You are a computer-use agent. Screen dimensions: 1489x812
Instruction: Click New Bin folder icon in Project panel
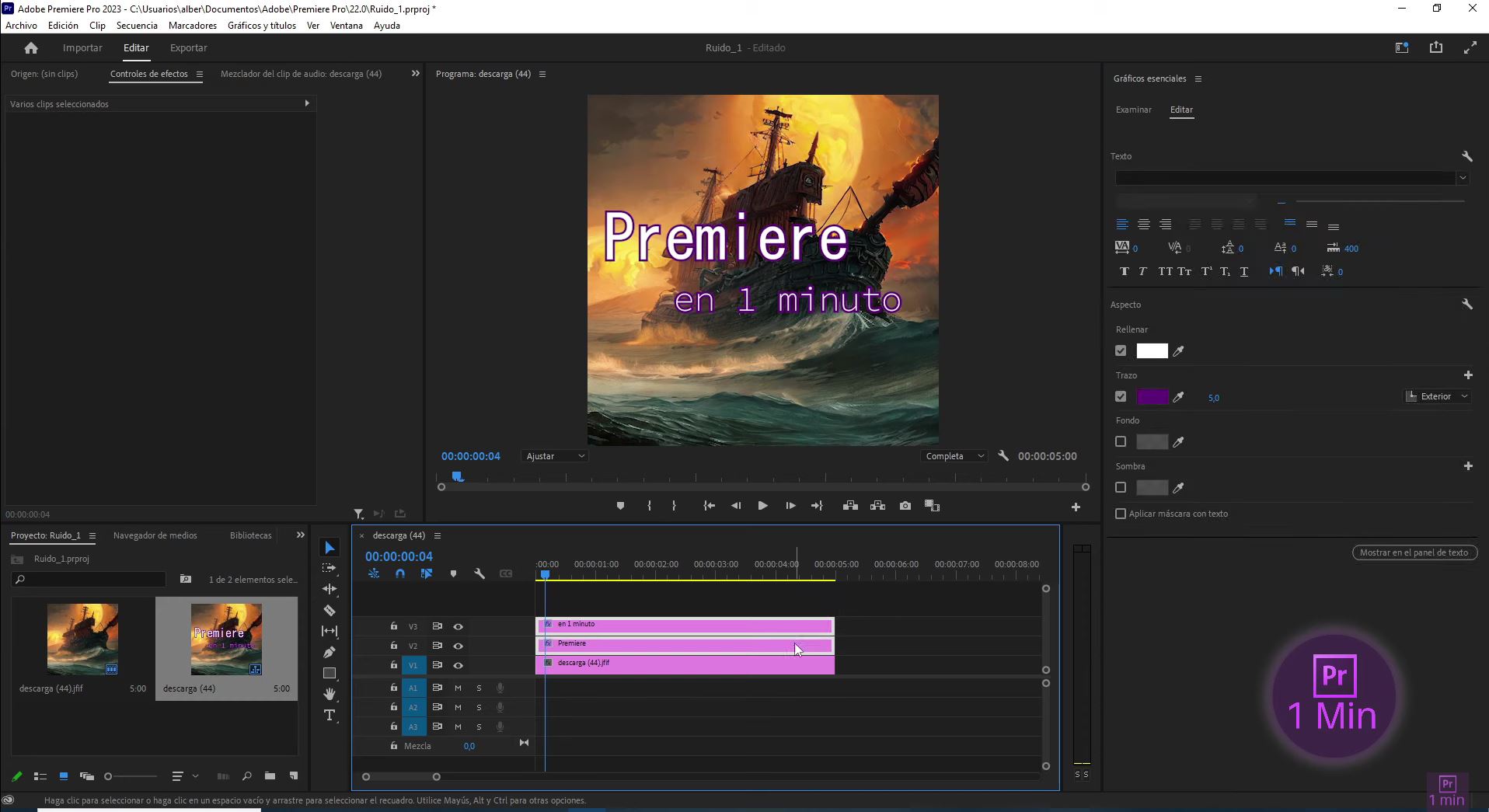pyautogui.click(x=270, y=775)
